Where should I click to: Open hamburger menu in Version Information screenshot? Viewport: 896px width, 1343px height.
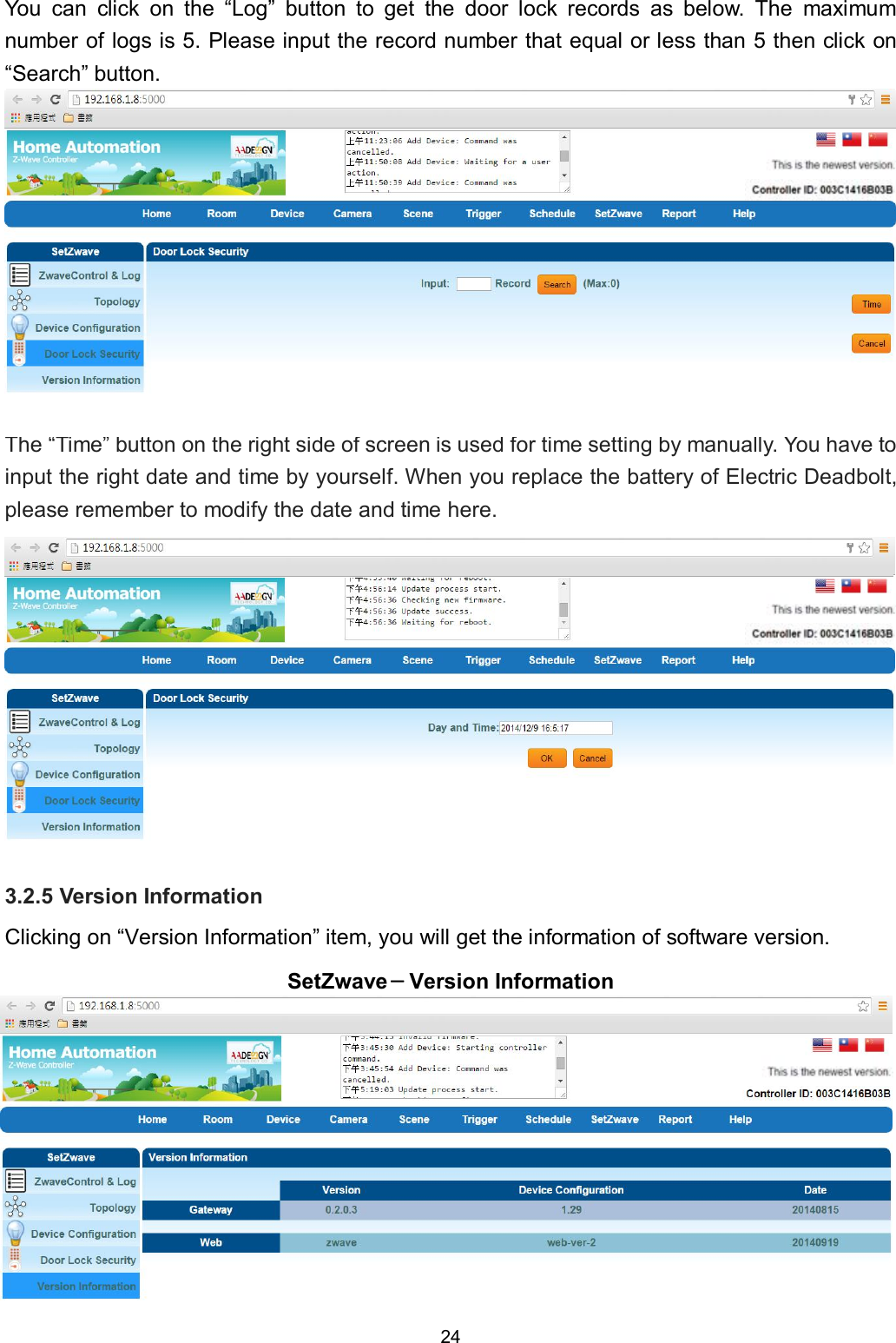(x=883, y=1006)
